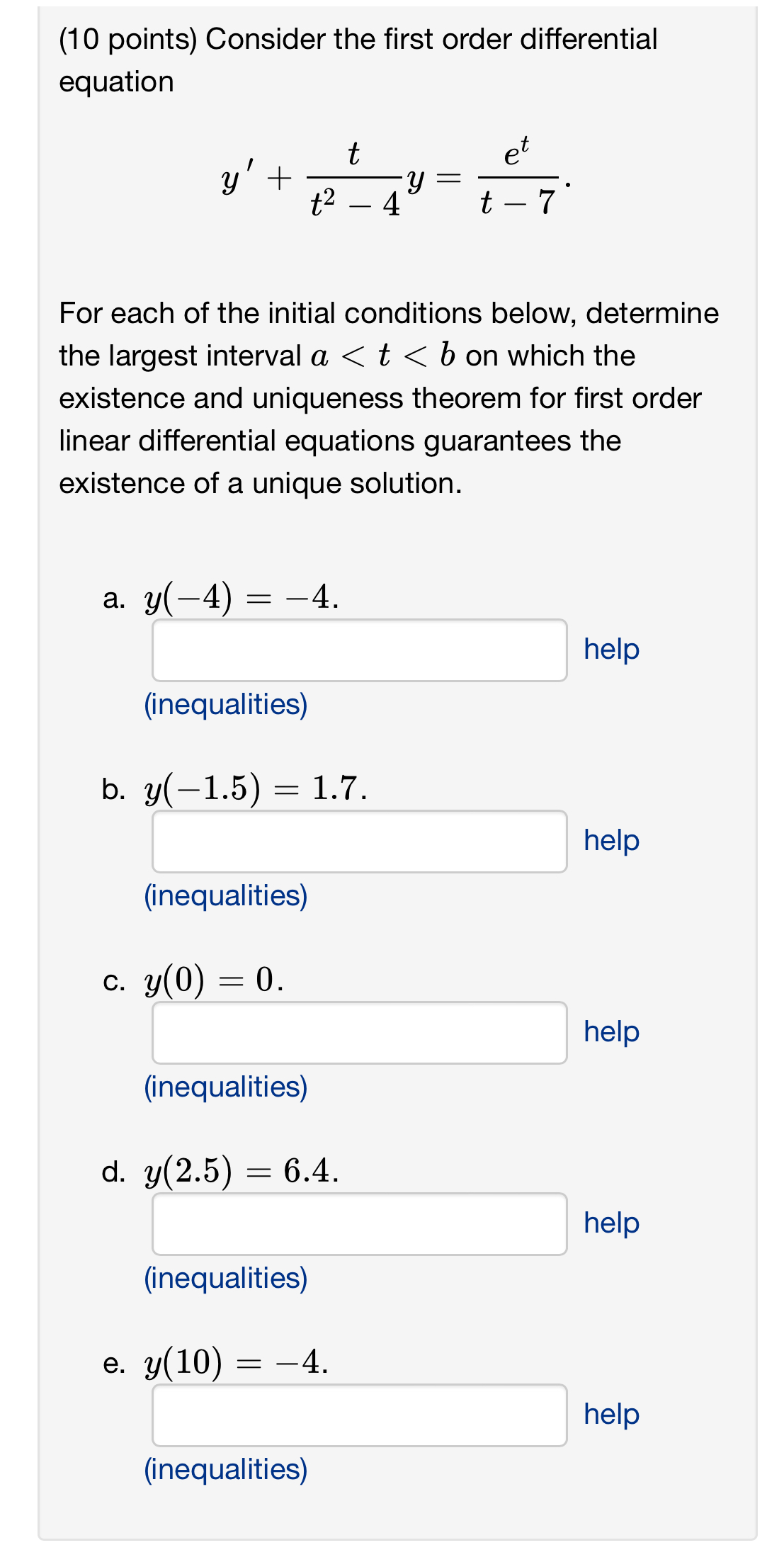
Task: Click the inequalities link for part d
Action: (225, 1279)
